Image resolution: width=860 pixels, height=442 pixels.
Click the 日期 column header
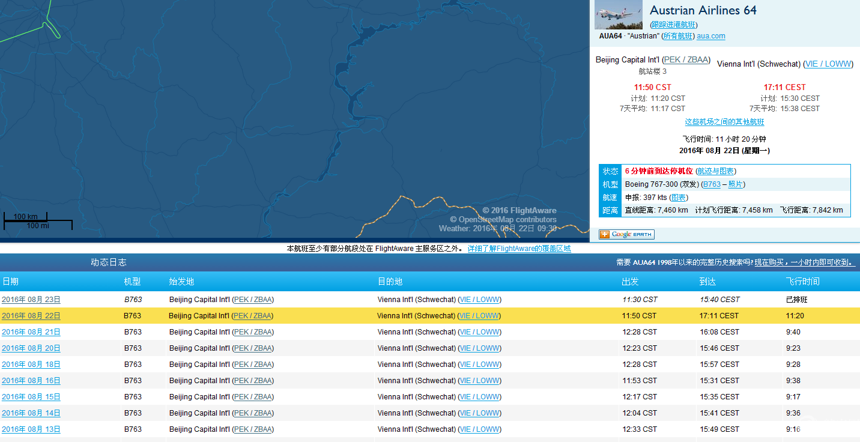click(x=10, y=281)
